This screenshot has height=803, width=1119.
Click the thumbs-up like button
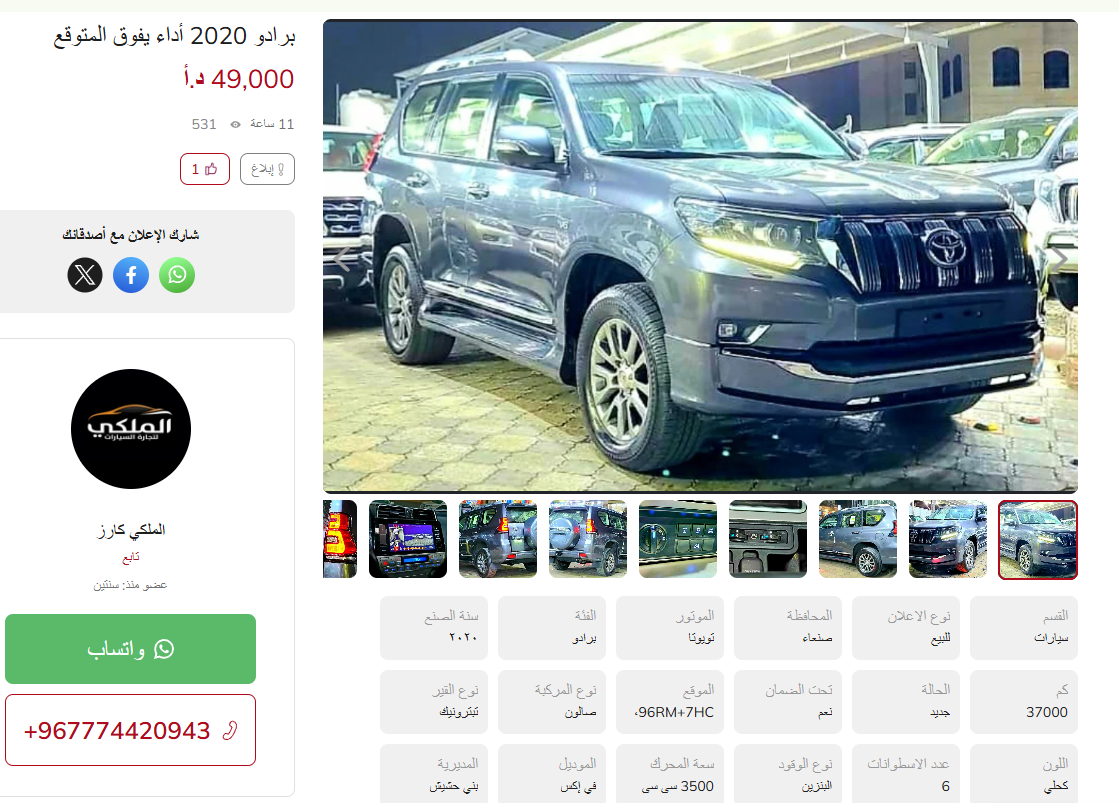[205, 169]
